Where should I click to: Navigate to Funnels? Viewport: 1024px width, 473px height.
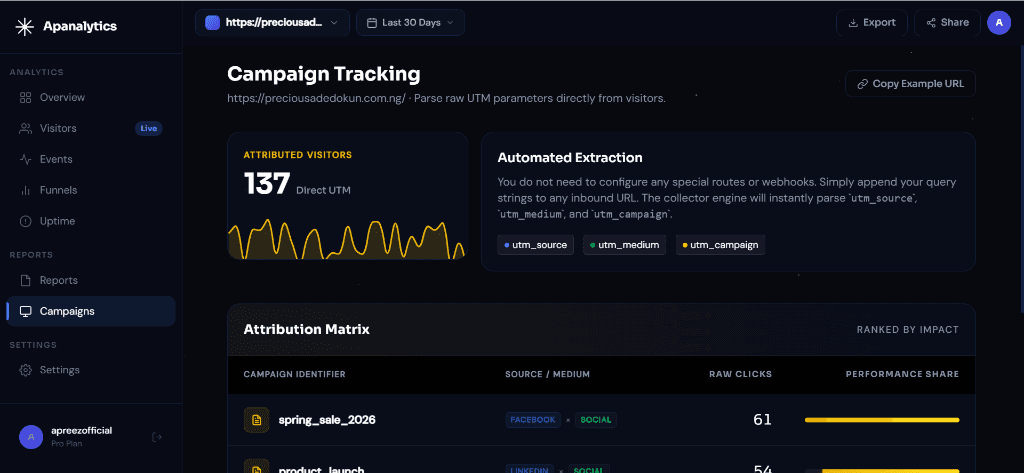pyautogui.click(x=91, y=190)
